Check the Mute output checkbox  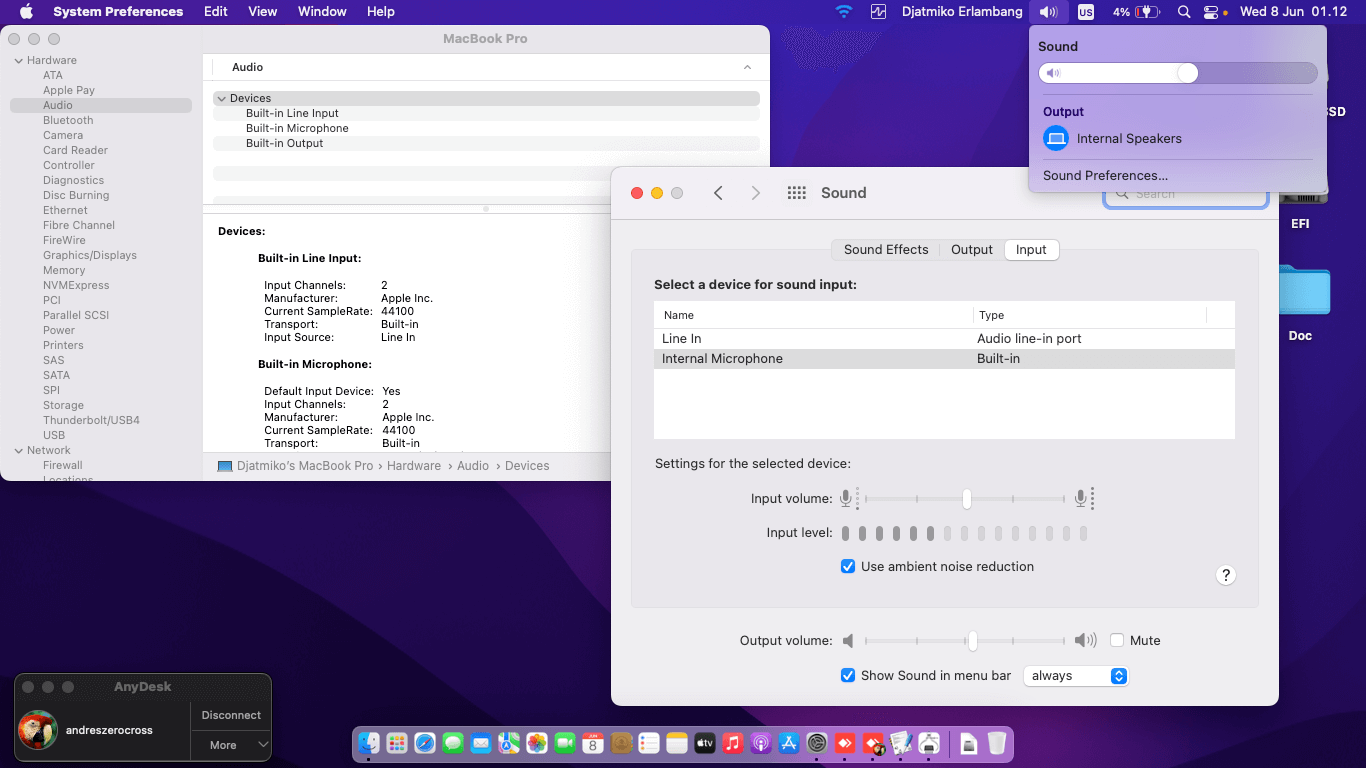[x=1117, y=640]
